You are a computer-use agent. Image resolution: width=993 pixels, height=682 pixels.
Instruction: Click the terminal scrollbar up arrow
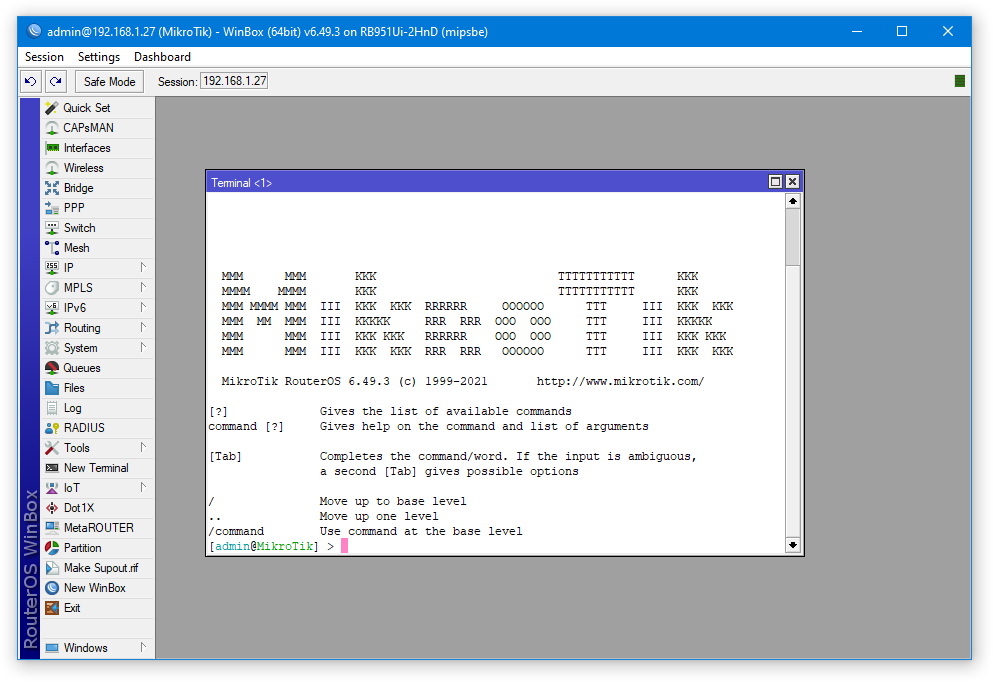point(792,201)
